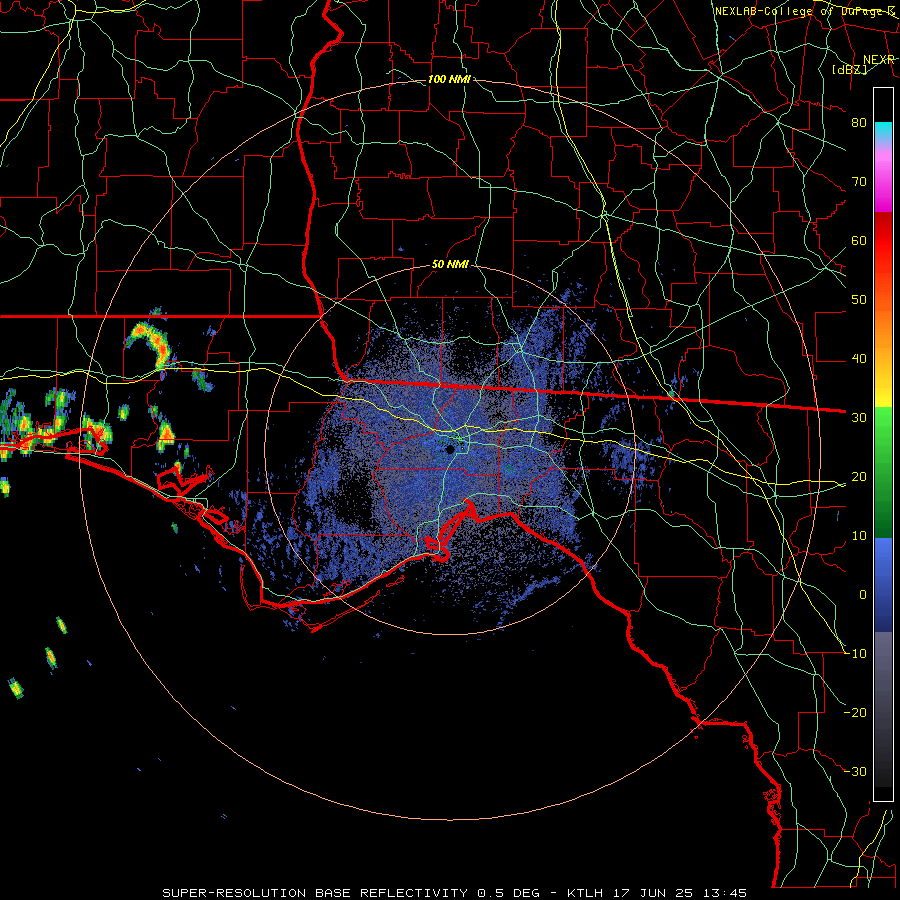
Task: Click the 70 value on the dBZ scale
Action: pos(859,182)
